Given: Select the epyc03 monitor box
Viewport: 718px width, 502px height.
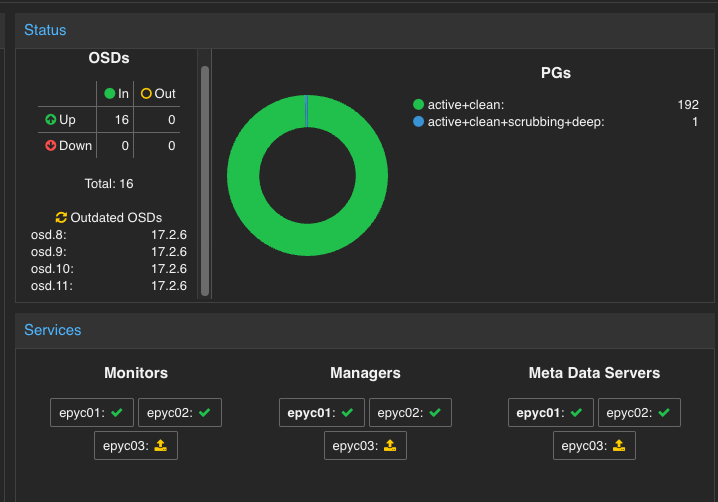Looking at the screenshot, I should tap(136, 446).
